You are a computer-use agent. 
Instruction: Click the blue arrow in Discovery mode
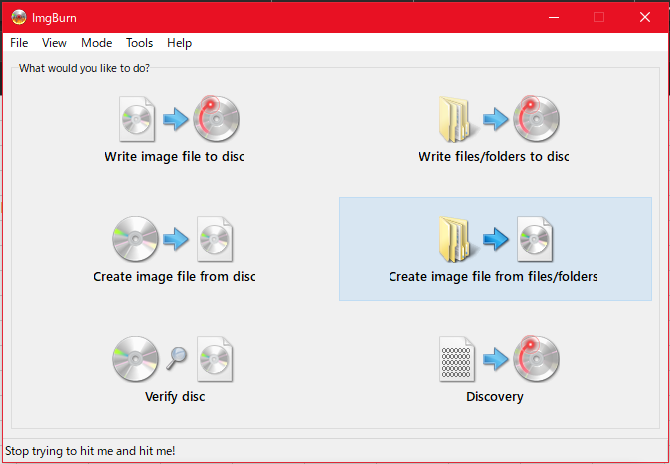coord(496,359)
